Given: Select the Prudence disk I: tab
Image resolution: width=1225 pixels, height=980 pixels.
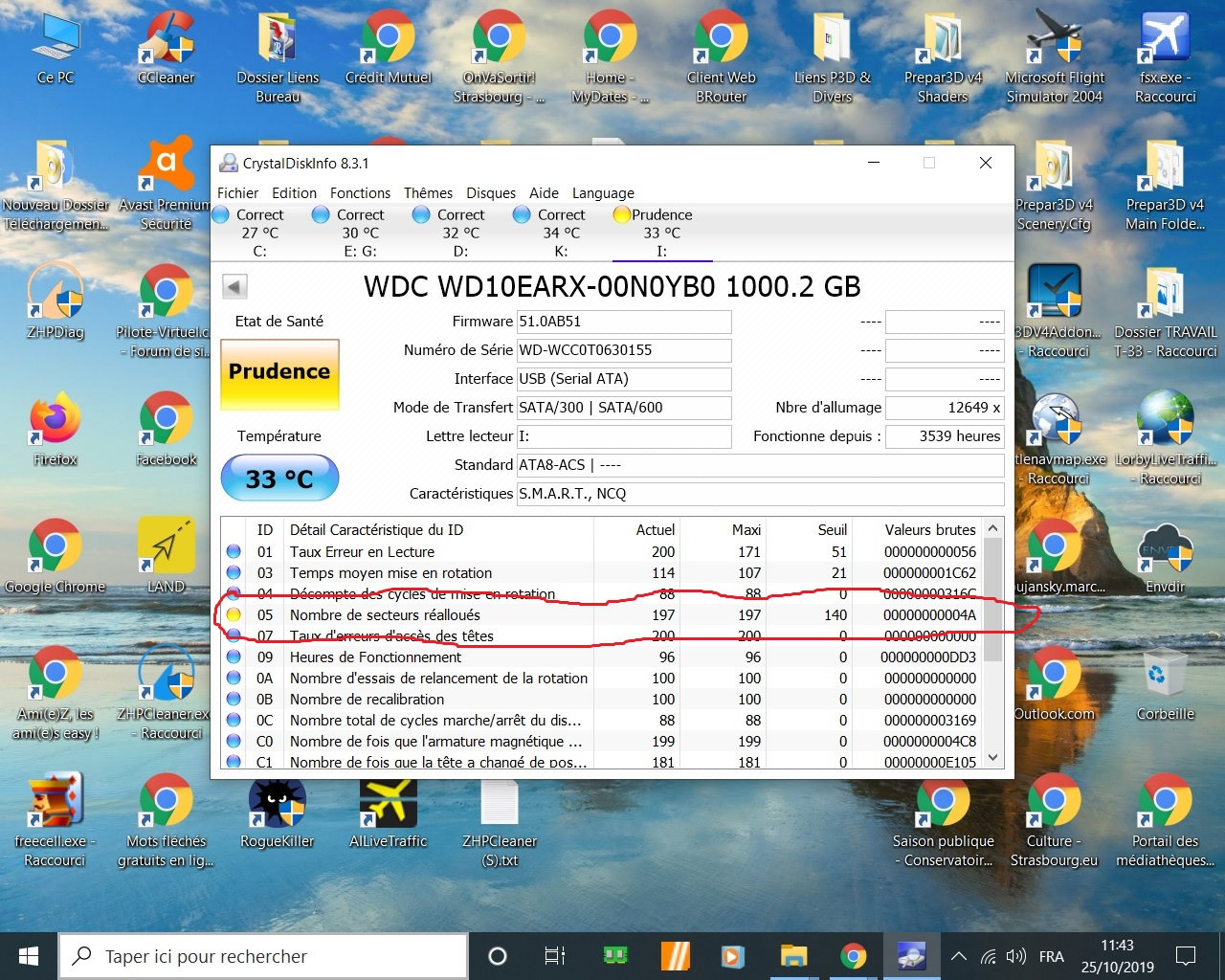Looking at the screenshot, I should coord(661,233).
